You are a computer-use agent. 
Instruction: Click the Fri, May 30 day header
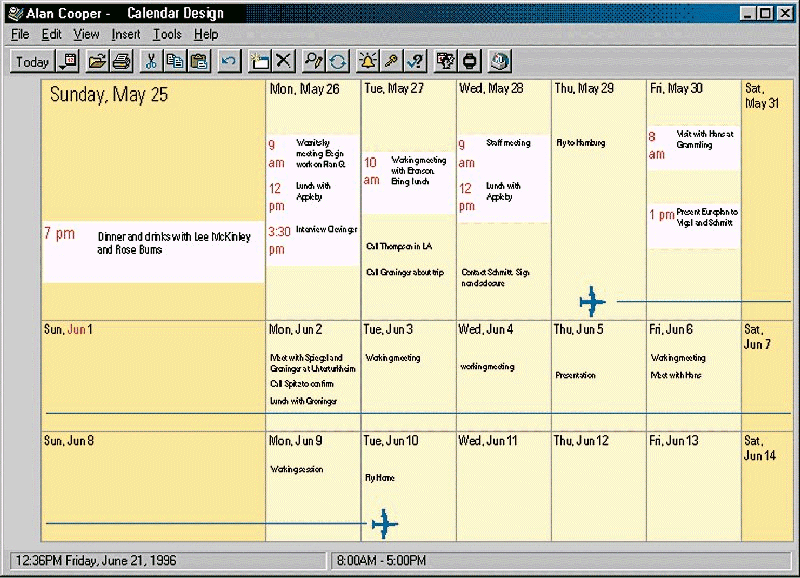coord(676,89)
